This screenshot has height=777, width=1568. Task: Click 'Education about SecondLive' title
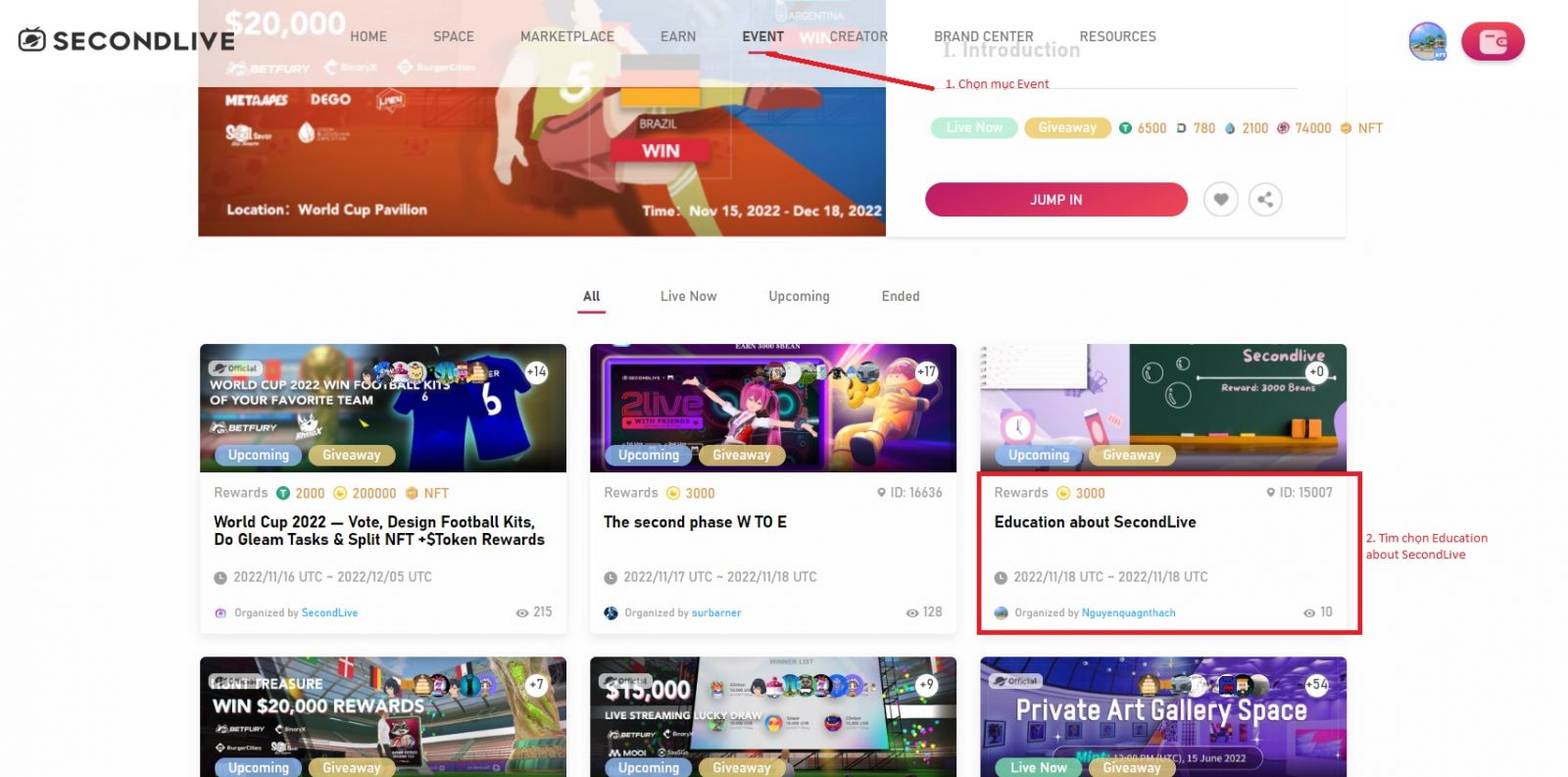[1096, 522]
